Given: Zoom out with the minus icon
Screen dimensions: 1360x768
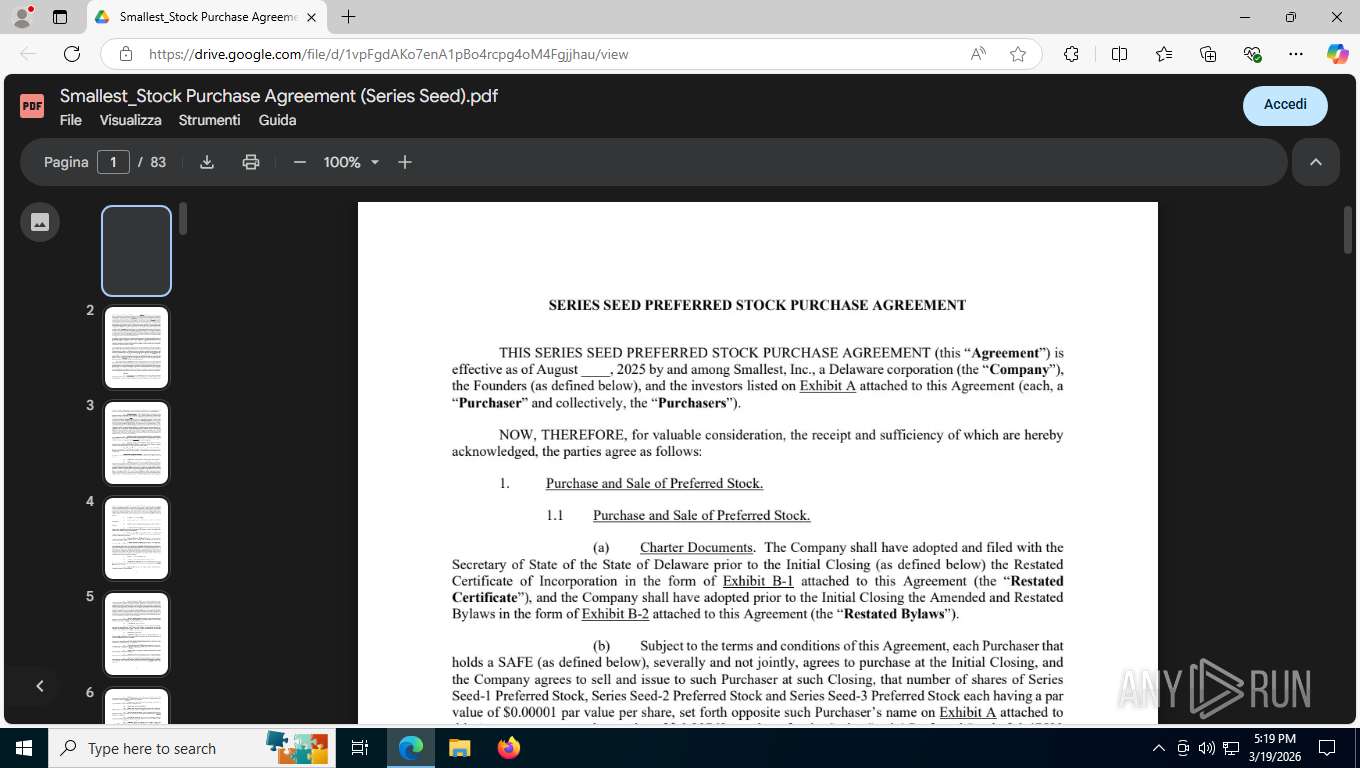Looking at the screenshot, I should pyautogui.click(x=299, y=162).
